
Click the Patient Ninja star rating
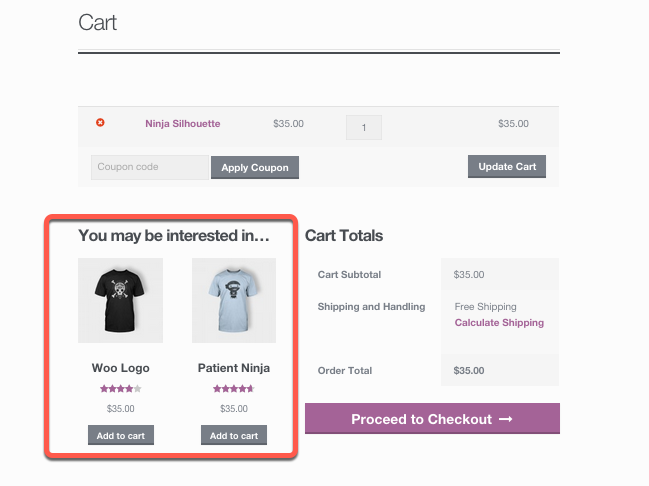[234, 389]
